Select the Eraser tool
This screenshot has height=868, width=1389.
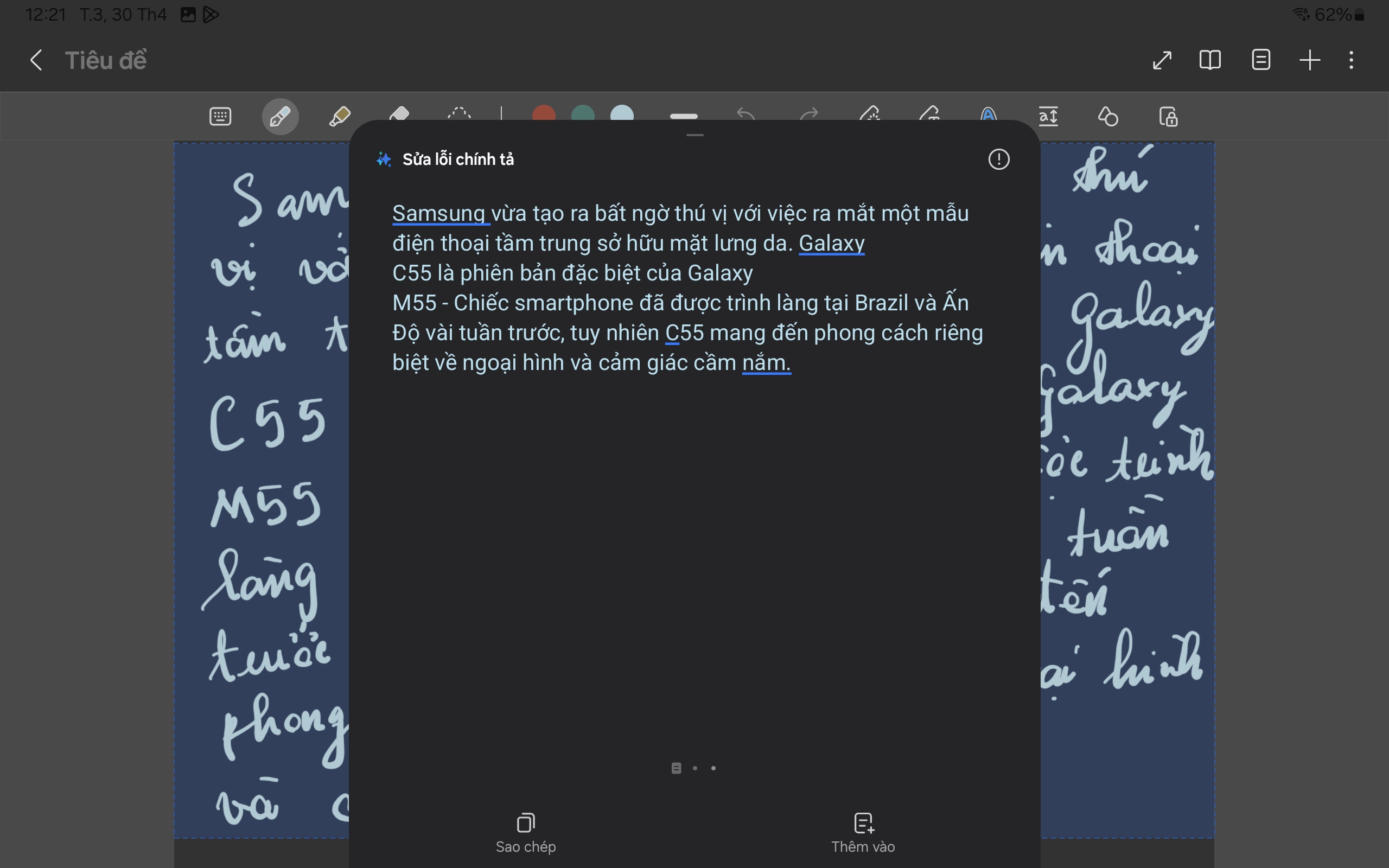point(399,113)
